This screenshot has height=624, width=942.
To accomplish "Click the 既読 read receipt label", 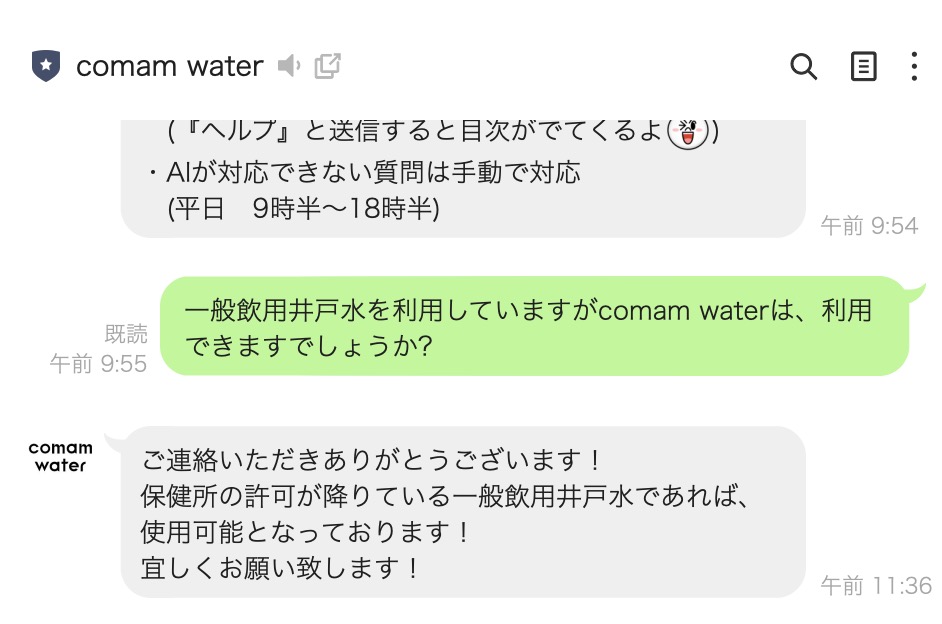I will click(126, 334).
